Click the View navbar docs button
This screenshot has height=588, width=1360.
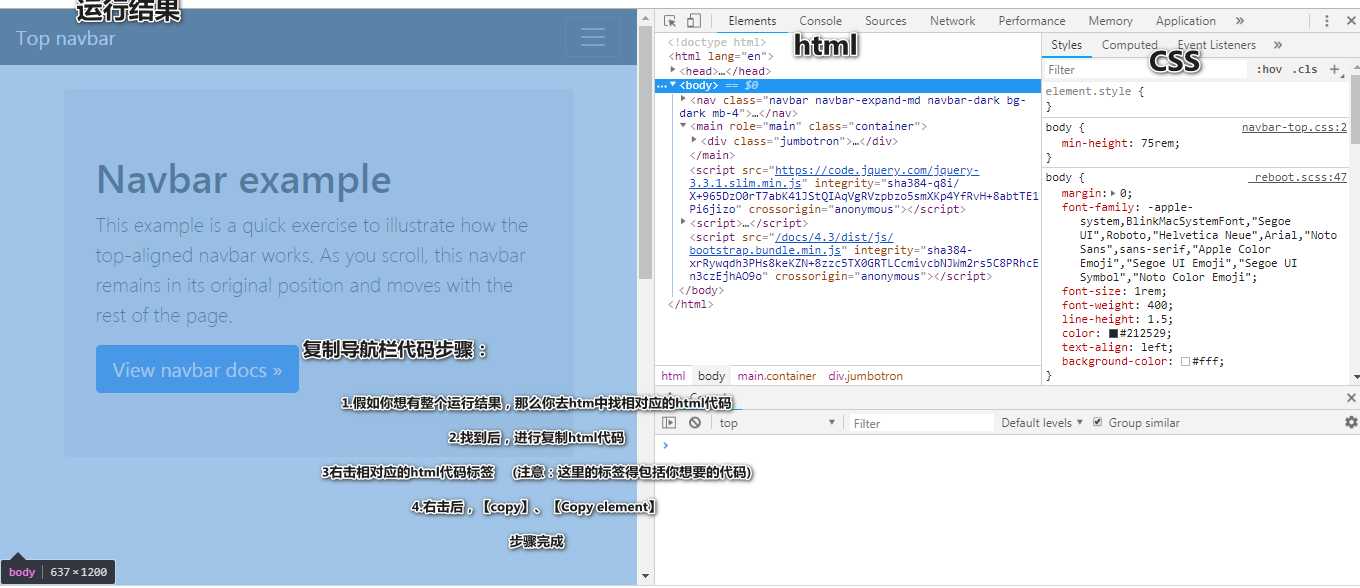[197, 369]
